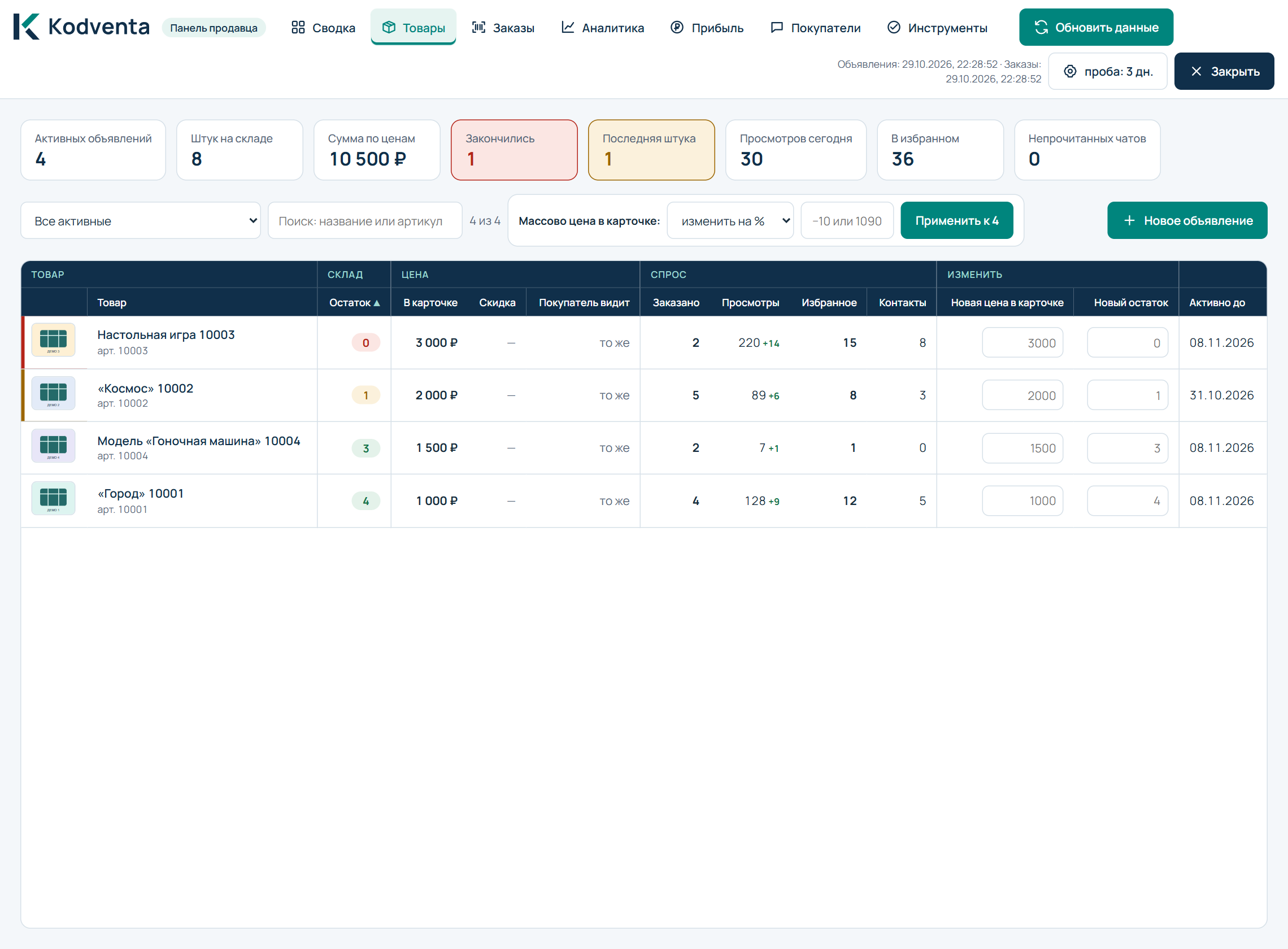Edit new price field showing 1000

click(1022, 501)
